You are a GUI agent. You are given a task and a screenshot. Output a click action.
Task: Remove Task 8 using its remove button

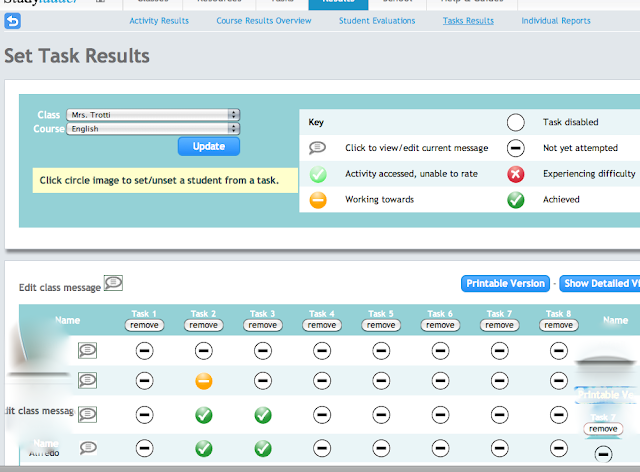click(x=559, y=325)
